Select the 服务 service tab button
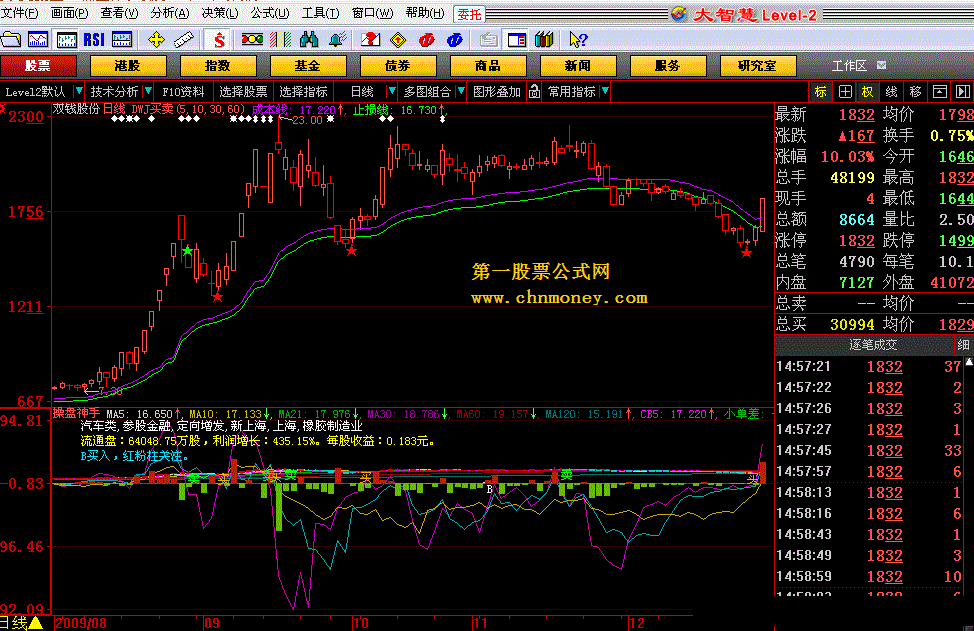974x631 pixels. (668, 66)
